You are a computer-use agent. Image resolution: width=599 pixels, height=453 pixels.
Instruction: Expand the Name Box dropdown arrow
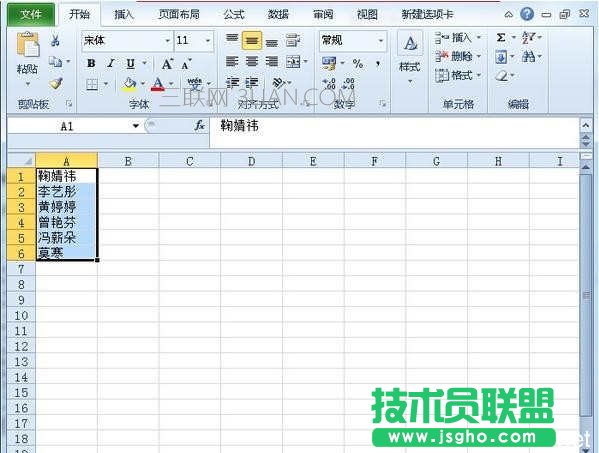(136, 126)
